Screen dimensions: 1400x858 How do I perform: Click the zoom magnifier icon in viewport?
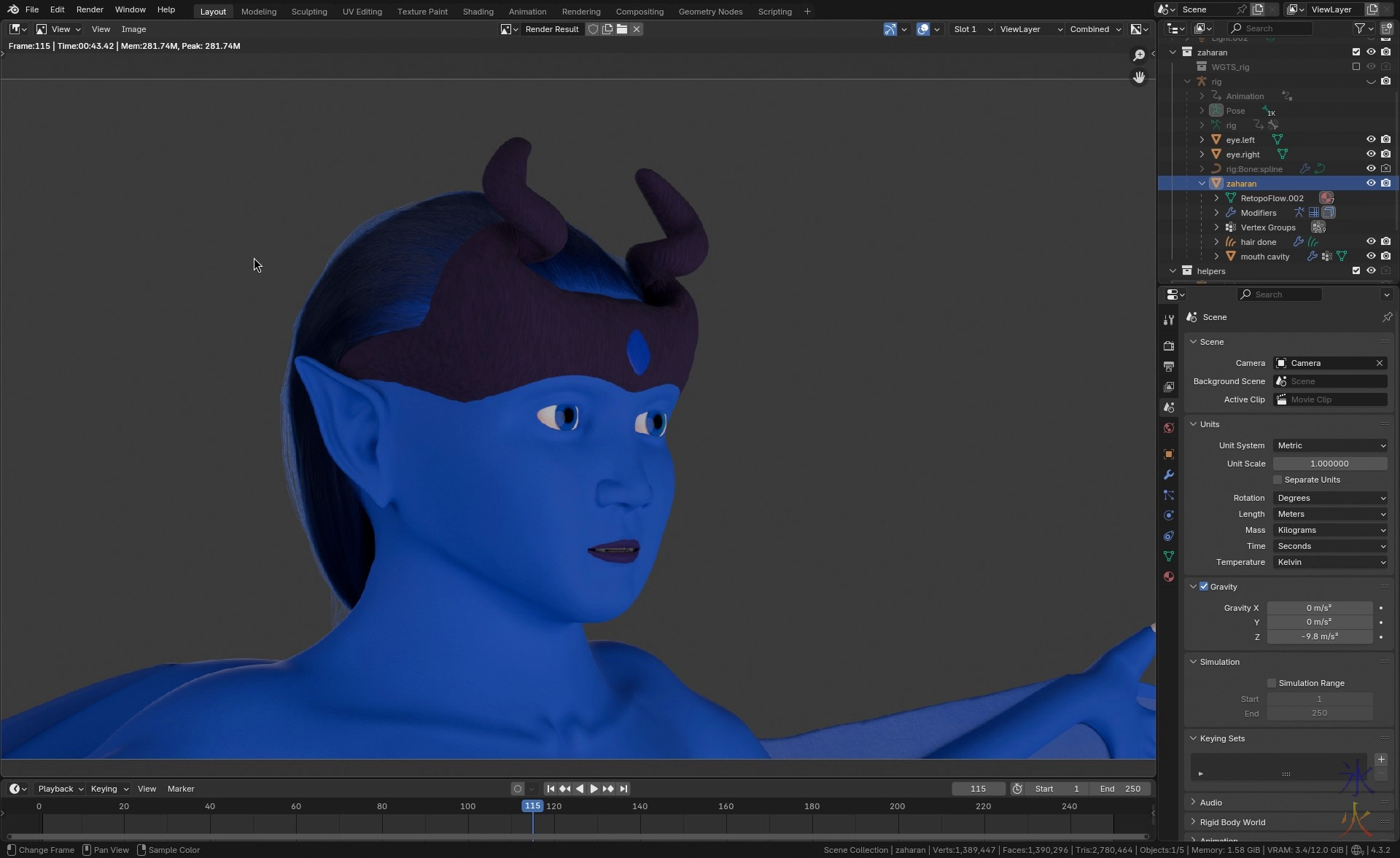point(1139,55)
